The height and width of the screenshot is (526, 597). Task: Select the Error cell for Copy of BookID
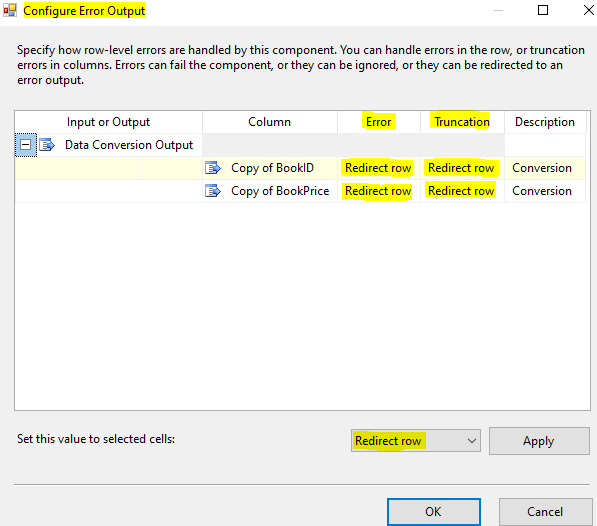pos(378,168)
